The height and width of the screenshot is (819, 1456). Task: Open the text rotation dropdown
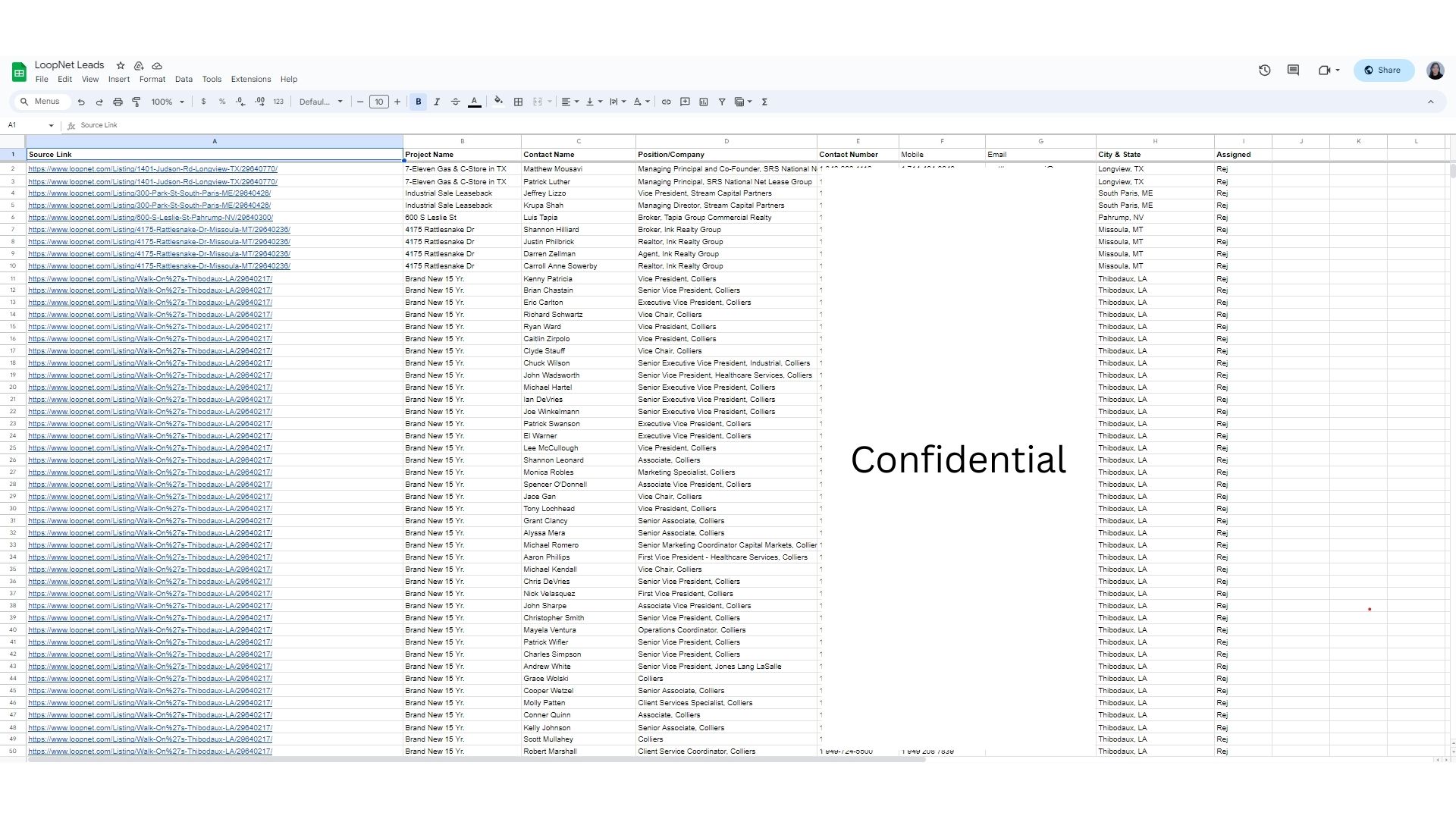pos(641,102)
